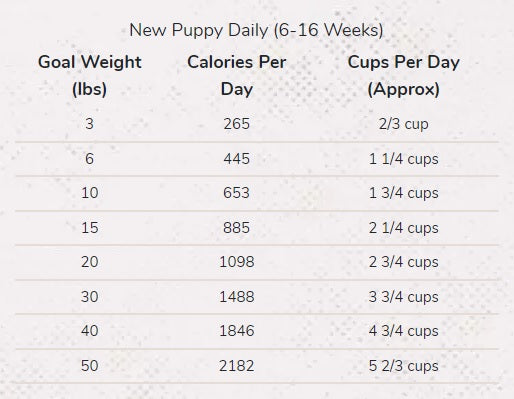Select the Goal Weight (lbs) column header
The width and height of the screenshot is (514, 399).
pos(90,76)
